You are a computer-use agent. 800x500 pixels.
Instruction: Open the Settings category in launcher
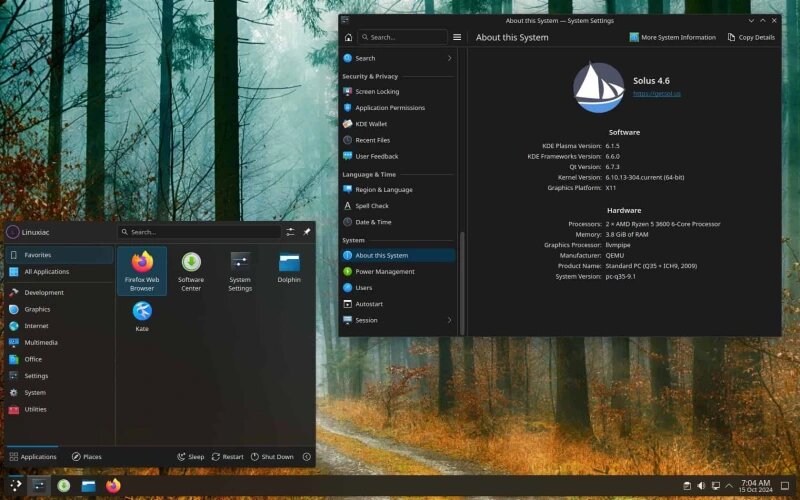click(60, 376)
